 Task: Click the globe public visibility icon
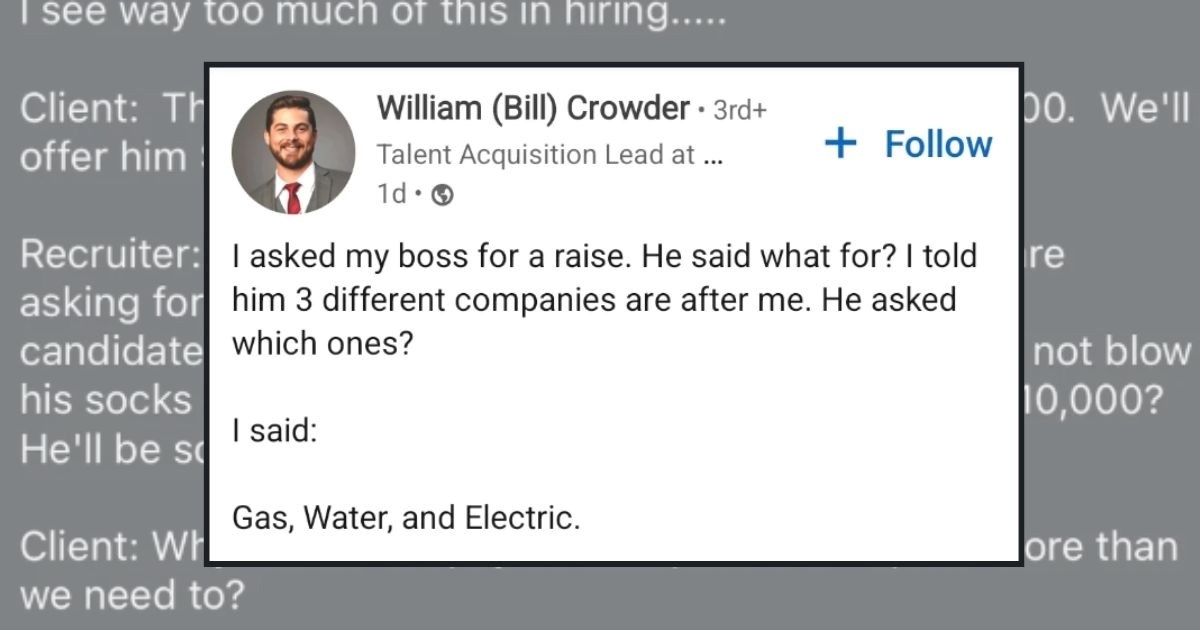coord(443,197)
